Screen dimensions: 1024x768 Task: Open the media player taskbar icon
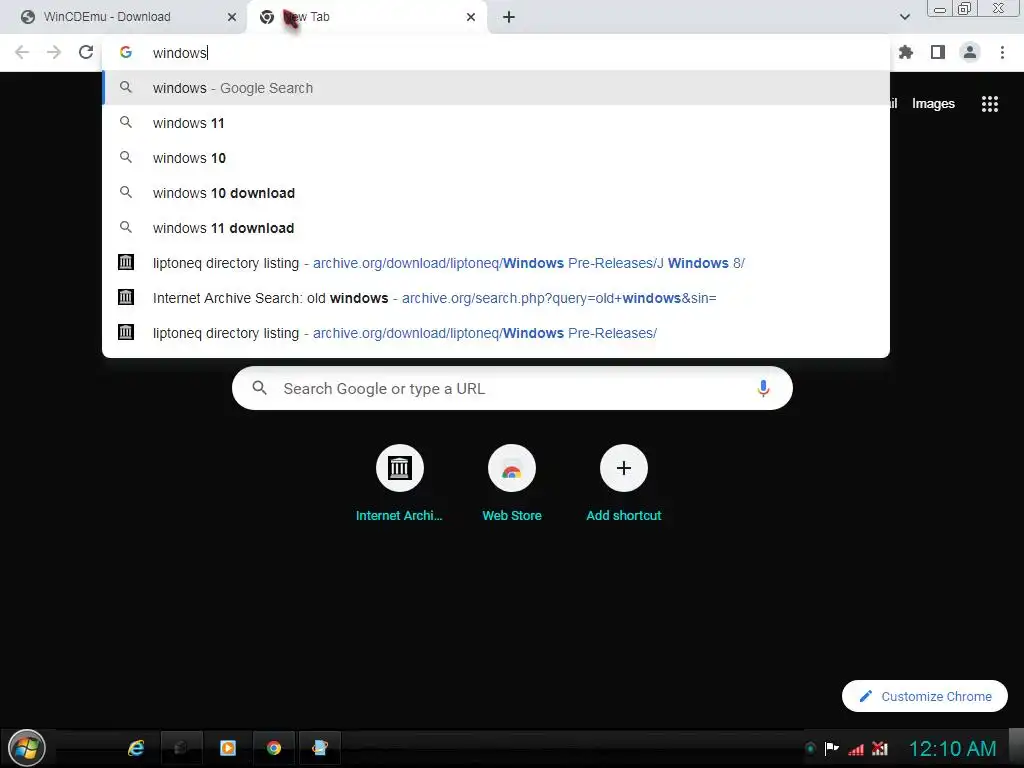[228, 748]
